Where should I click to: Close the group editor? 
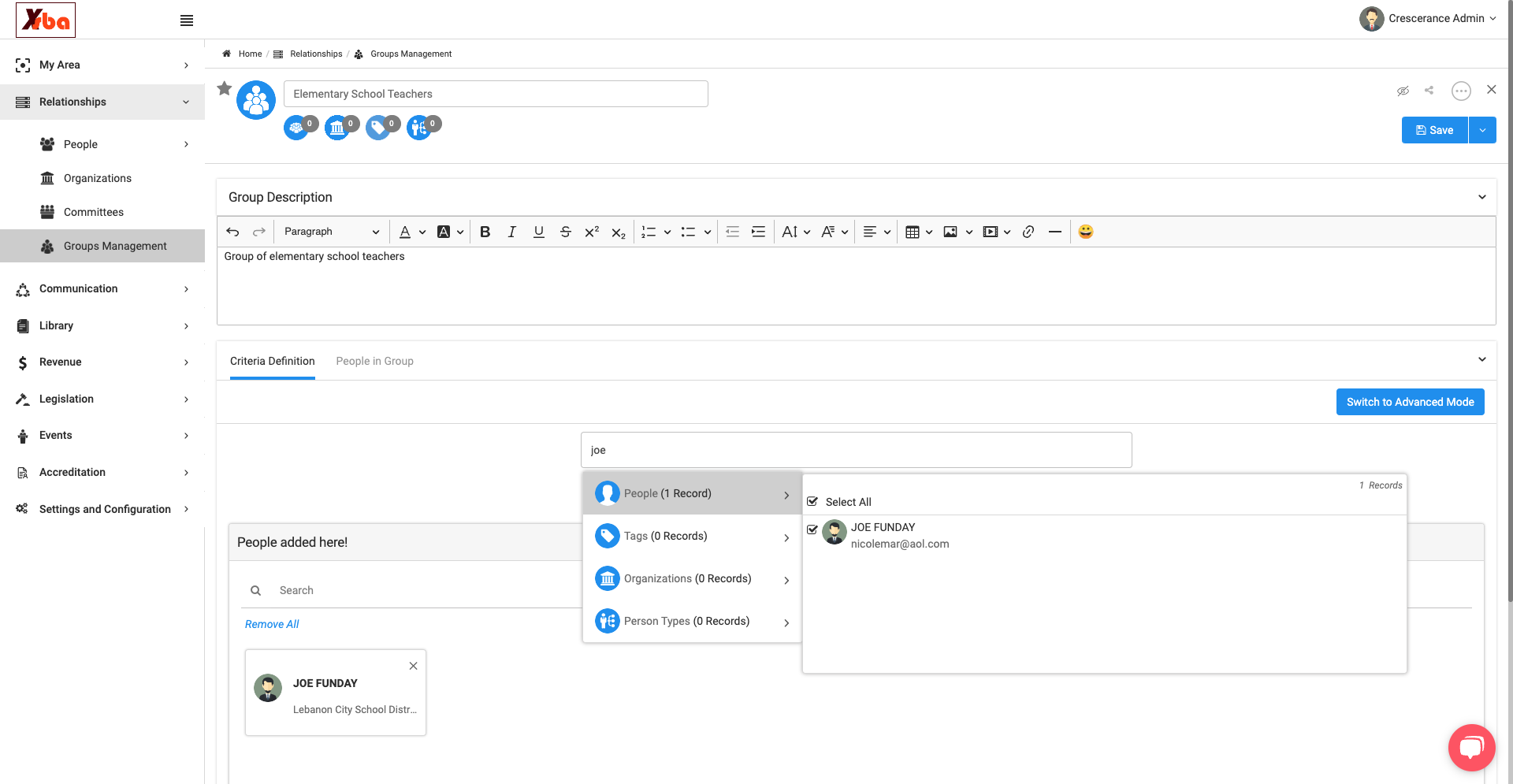point(1492,90)
